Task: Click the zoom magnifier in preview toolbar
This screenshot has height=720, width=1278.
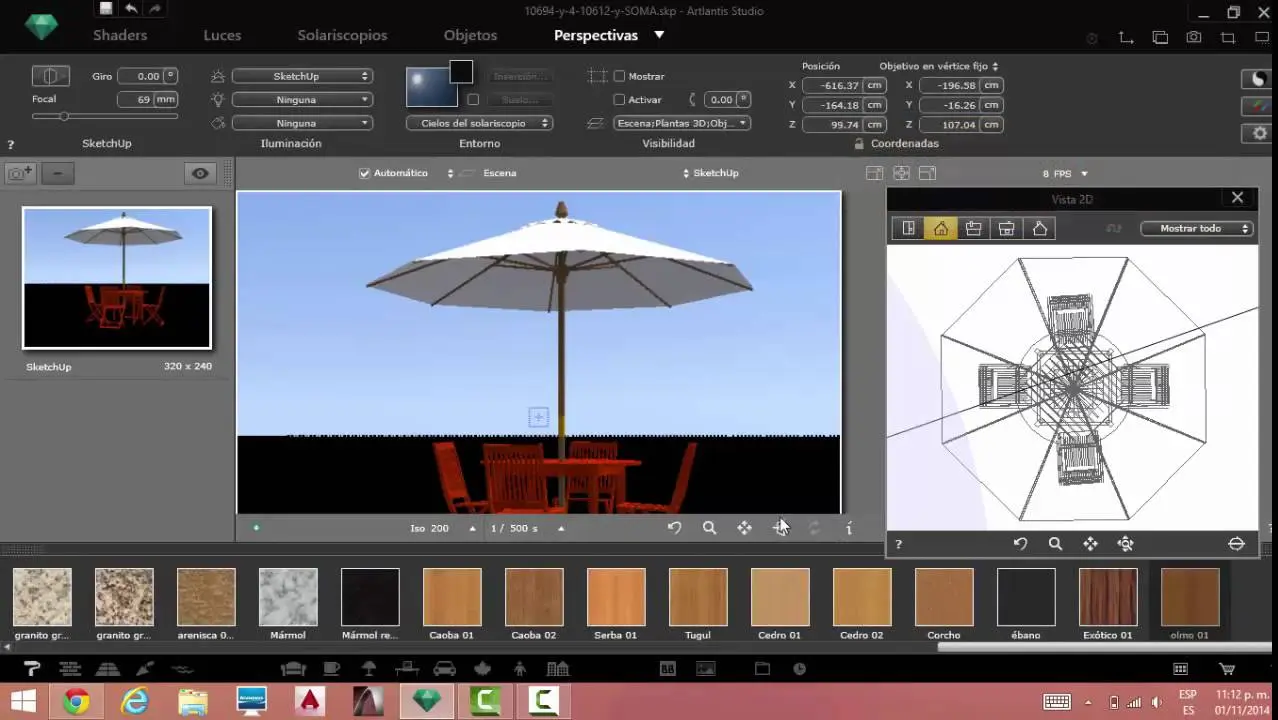Action: [x=709, y=528]
